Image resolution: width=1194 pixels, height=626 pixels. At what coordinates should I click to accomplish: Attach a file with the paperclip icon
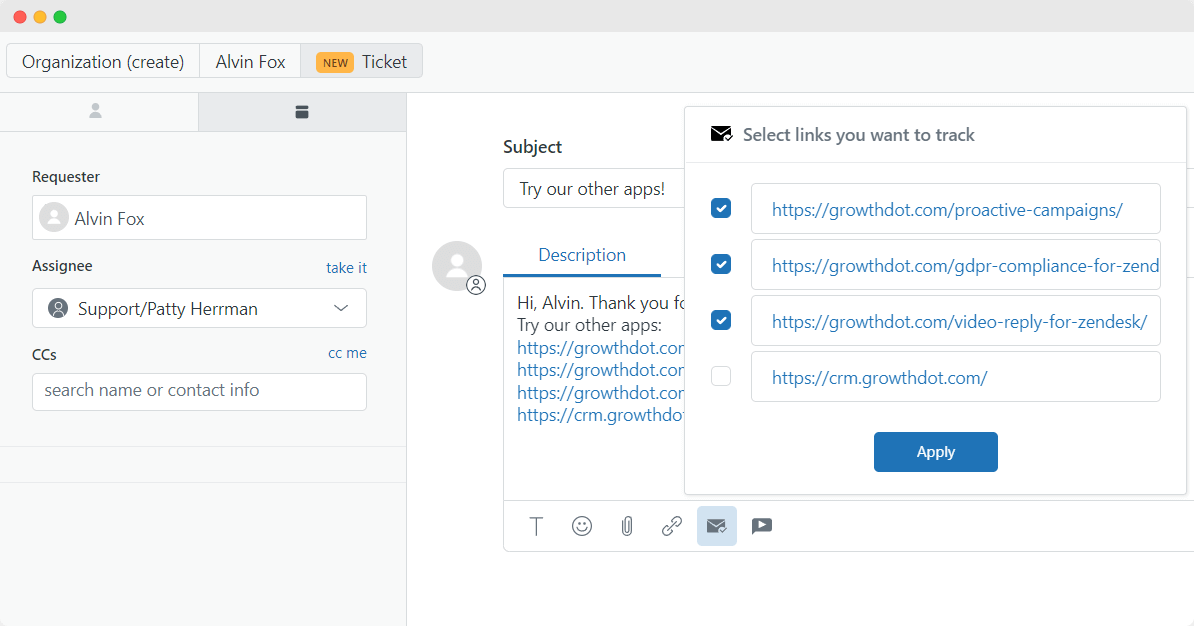(x=627, y=525)
